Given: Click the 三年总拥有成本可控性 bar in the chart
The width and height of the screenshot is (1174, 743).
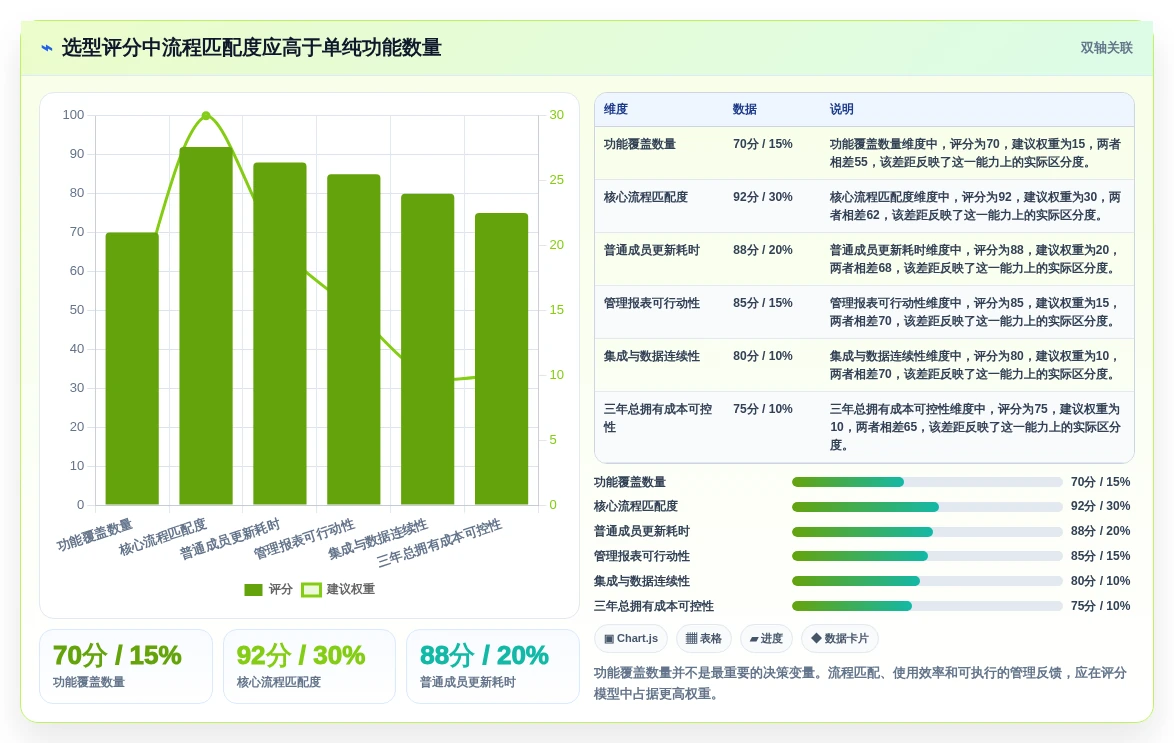Looking at the screenshot, I should point(502,359).
